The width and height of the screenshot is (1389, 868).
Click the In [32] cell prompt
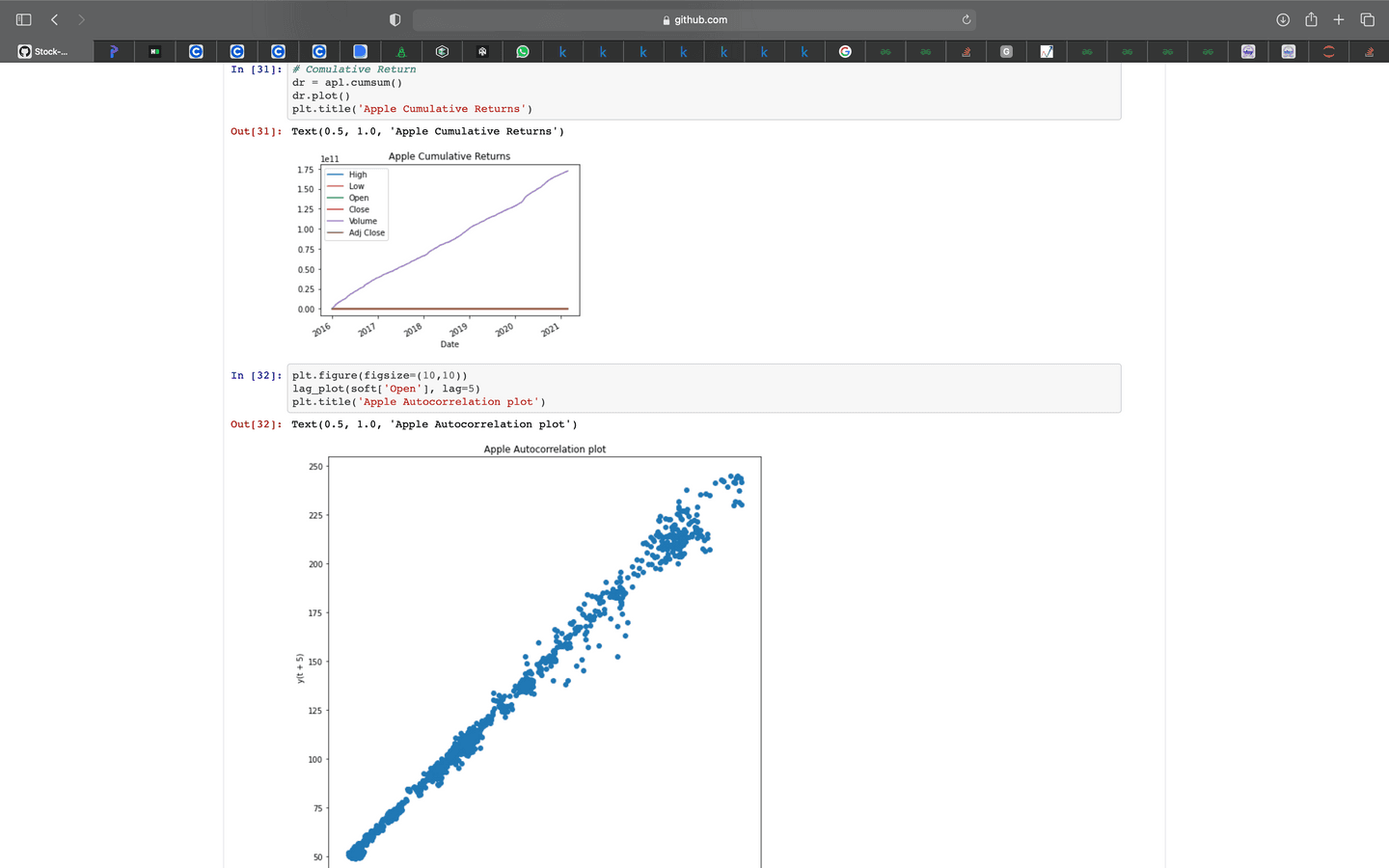(x=257, y=375)
